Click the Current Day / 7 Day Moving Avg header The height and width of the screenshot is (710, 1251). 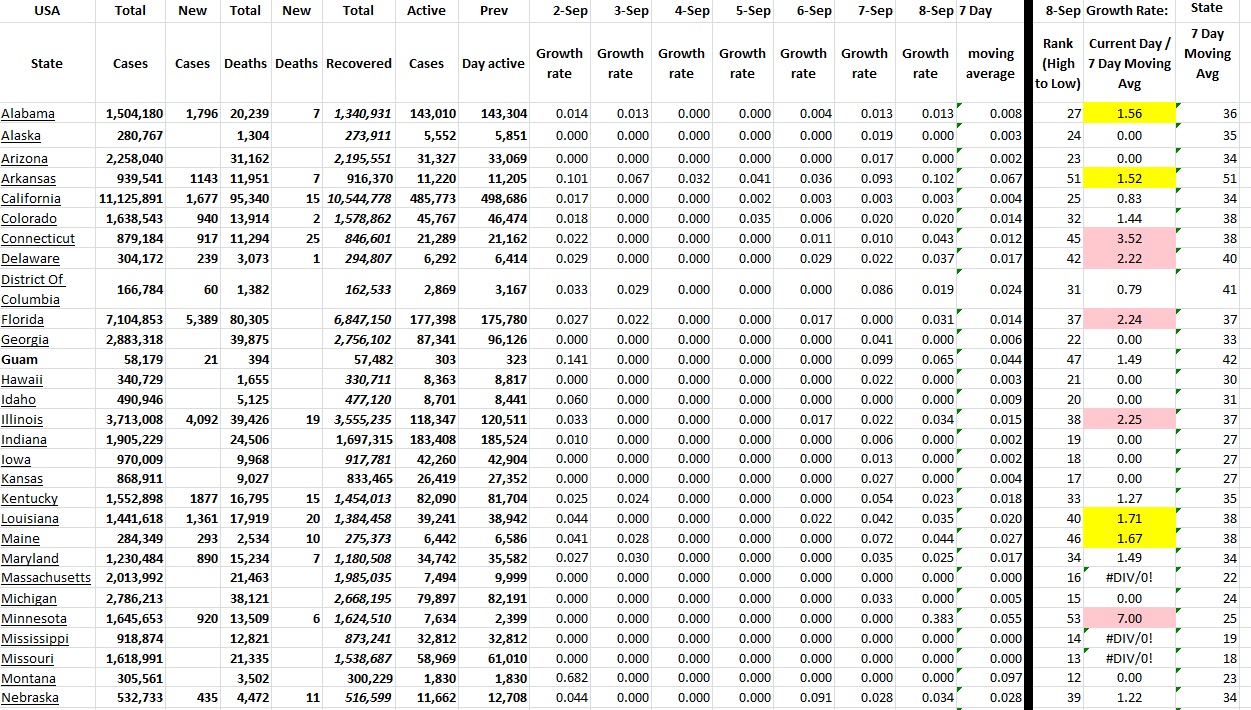(x=1129, y=64)
